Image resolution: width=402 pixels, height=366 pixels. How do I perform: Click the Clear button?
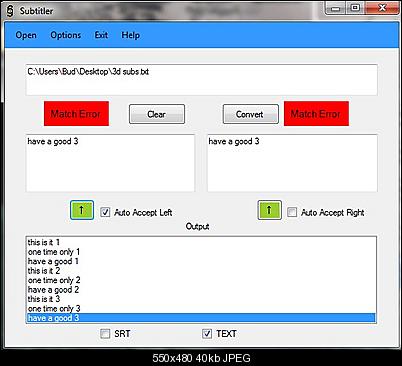tap(157, 114)
